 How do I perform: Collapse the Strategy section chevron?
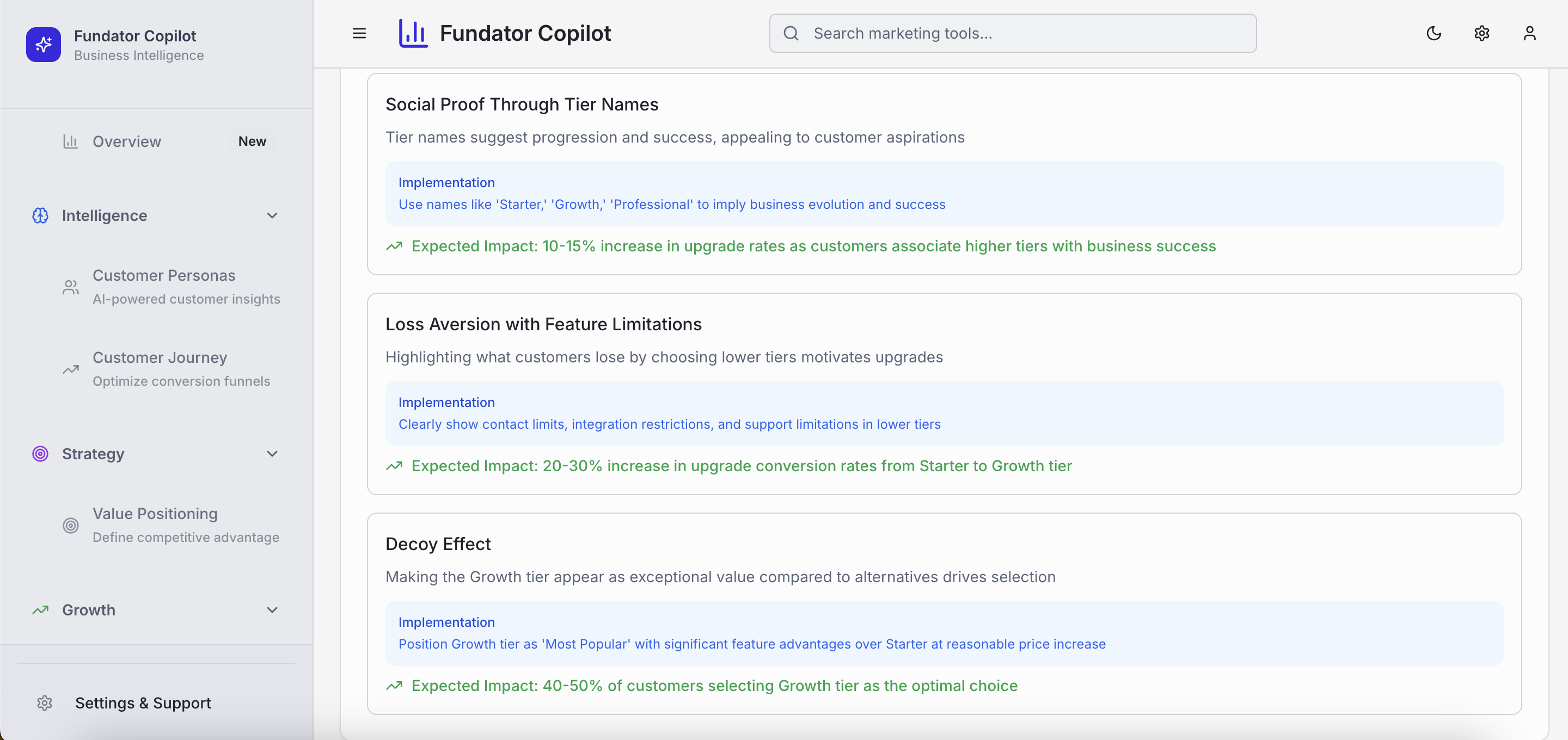(x=272, y=454)
